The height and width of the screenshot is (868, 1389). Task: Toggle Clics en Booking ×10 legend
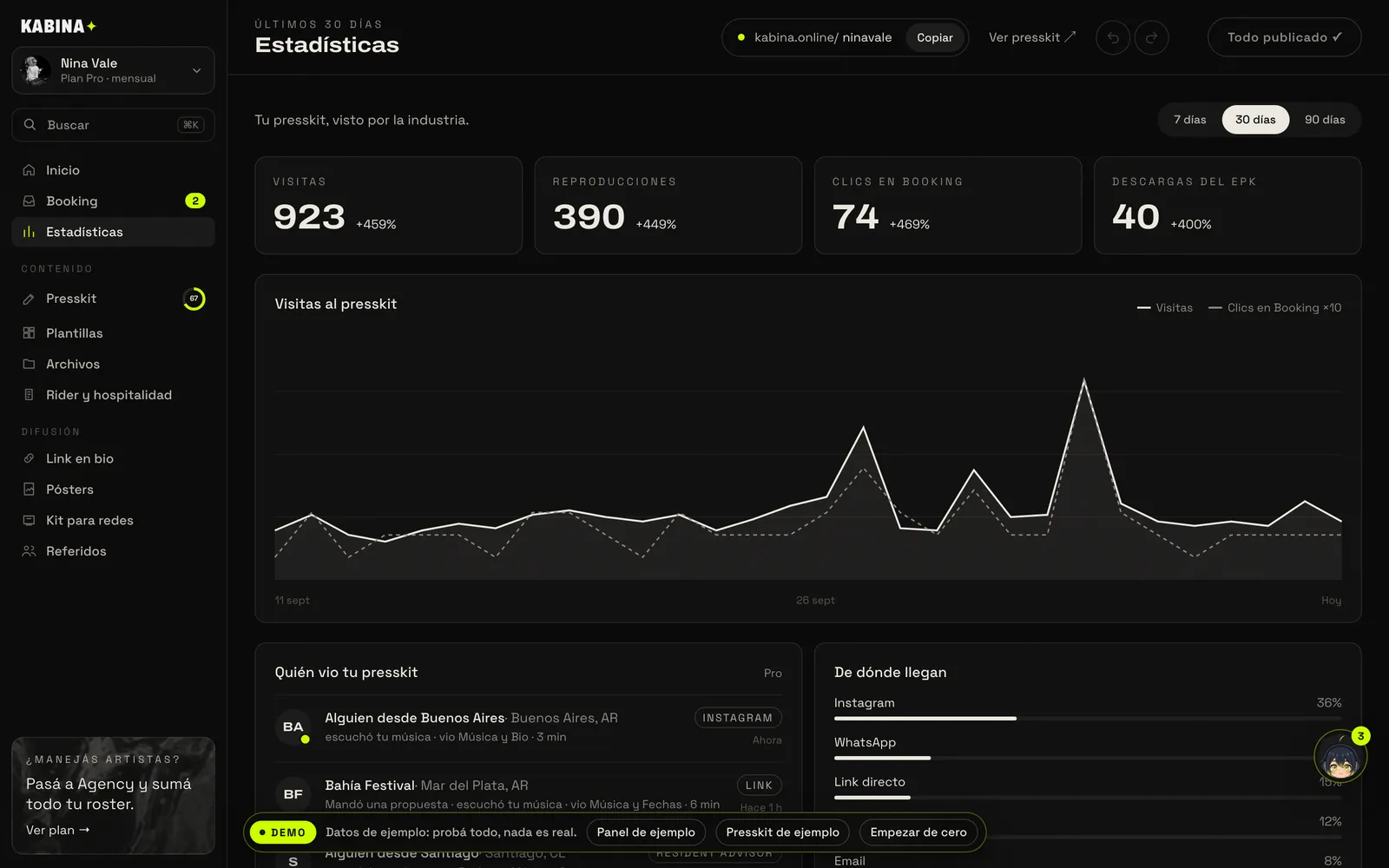[x=1274, y=308]
